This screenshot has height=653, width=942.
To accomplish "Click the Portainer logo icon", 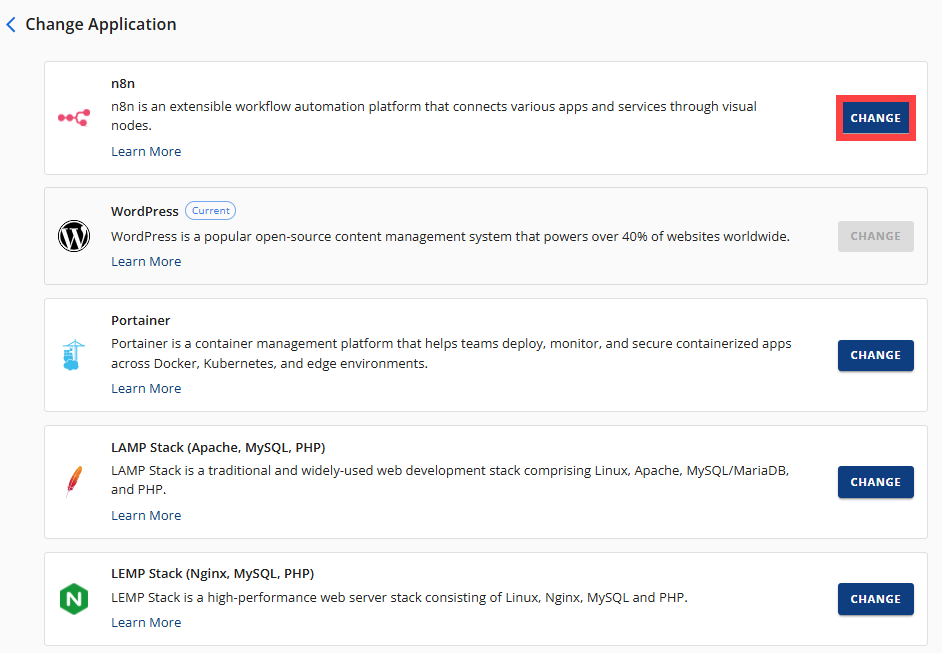I will [x=74, y=354].
